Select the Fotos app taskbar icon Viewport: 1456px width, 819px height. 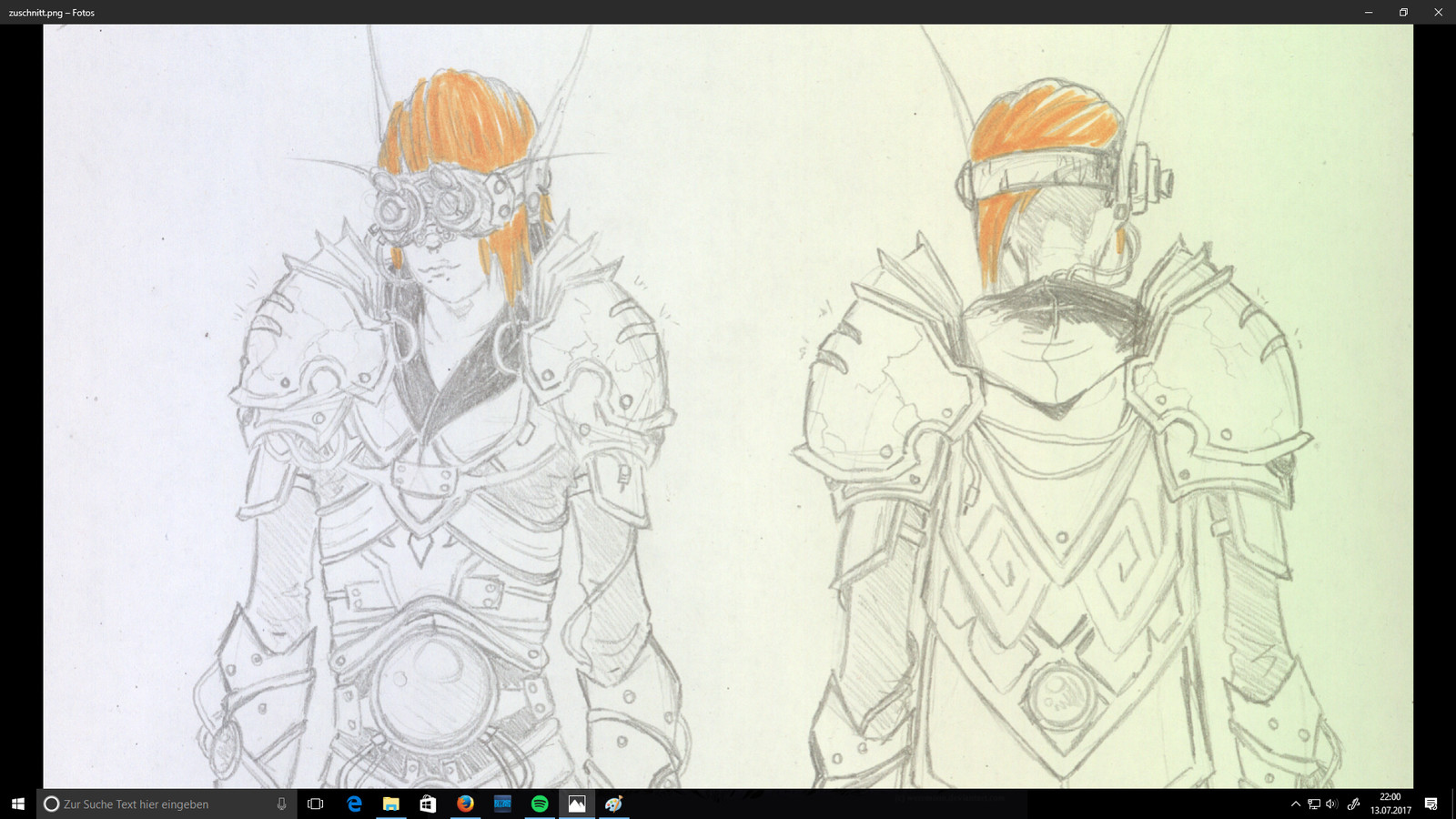click(x=577, y=804)
